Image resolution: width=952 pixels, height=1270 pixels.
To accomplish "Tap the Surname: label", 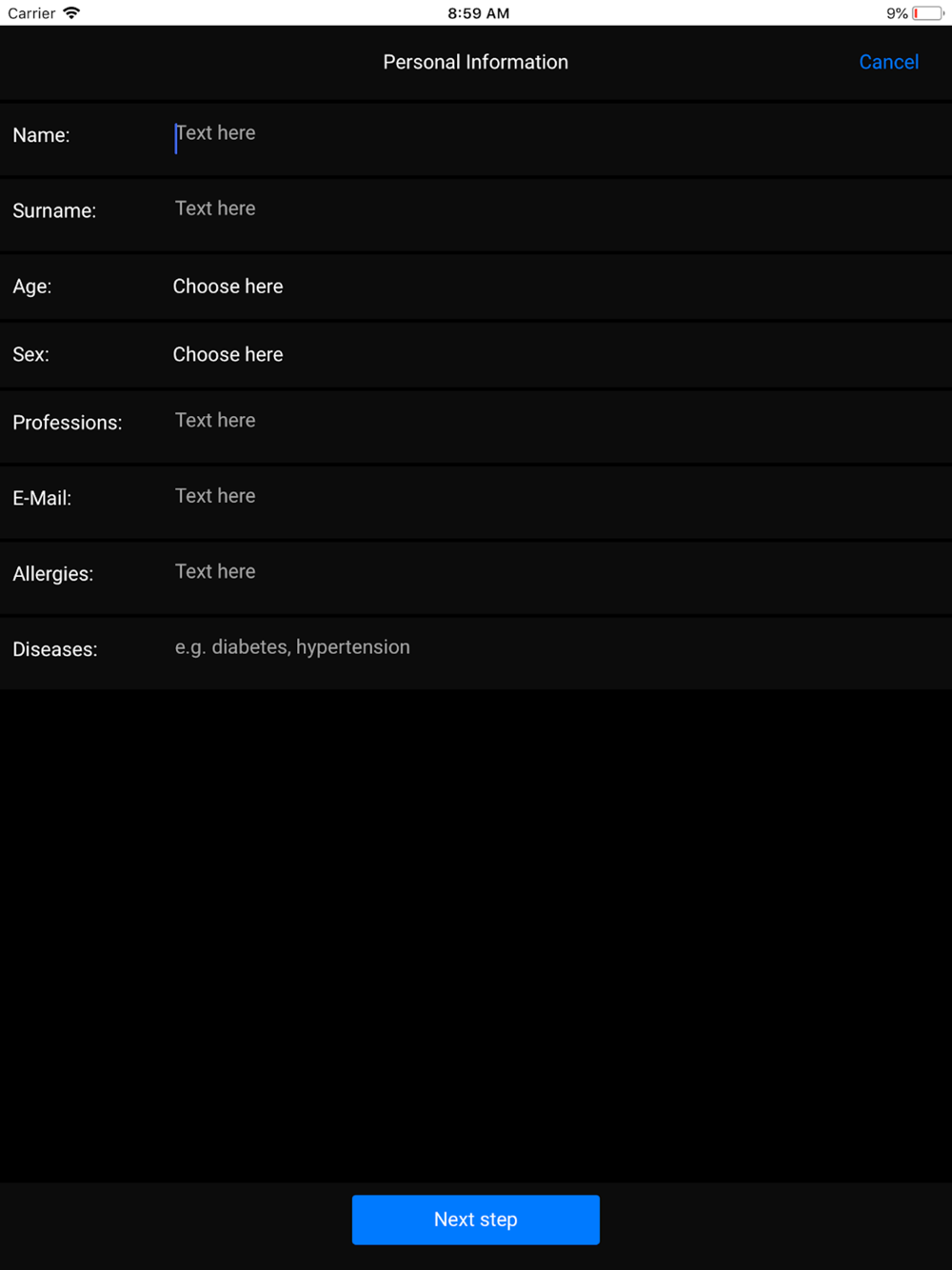I will click(x=54, y=210).
